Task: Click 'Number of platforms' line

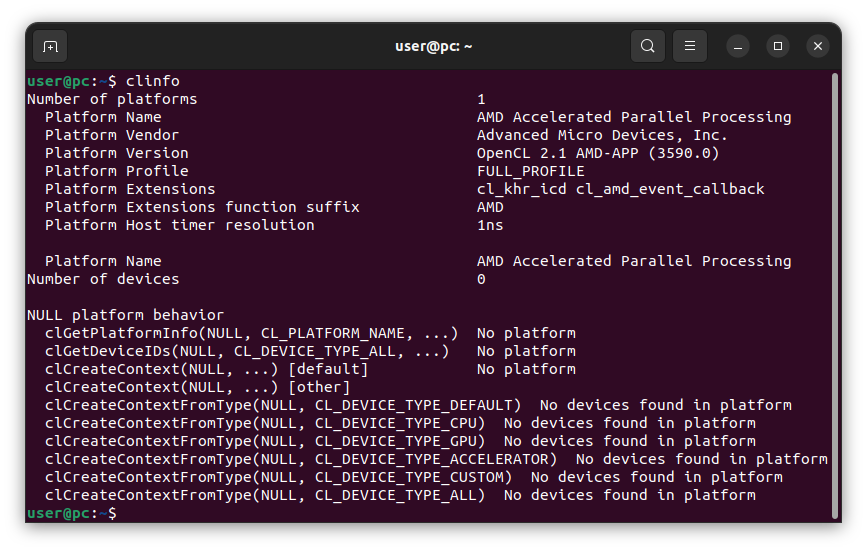Action: 256,99
